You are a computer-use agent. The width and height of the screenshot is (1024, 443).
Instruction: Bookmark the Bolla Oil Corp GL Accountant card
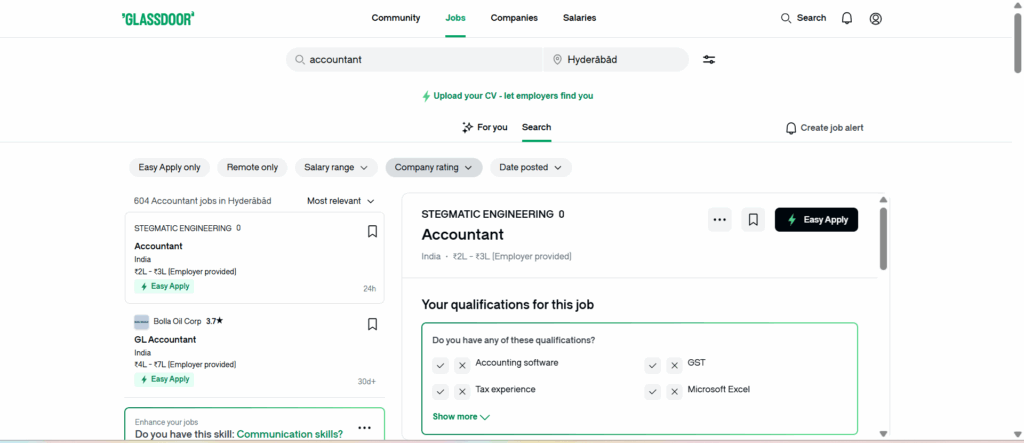(372, 324)
